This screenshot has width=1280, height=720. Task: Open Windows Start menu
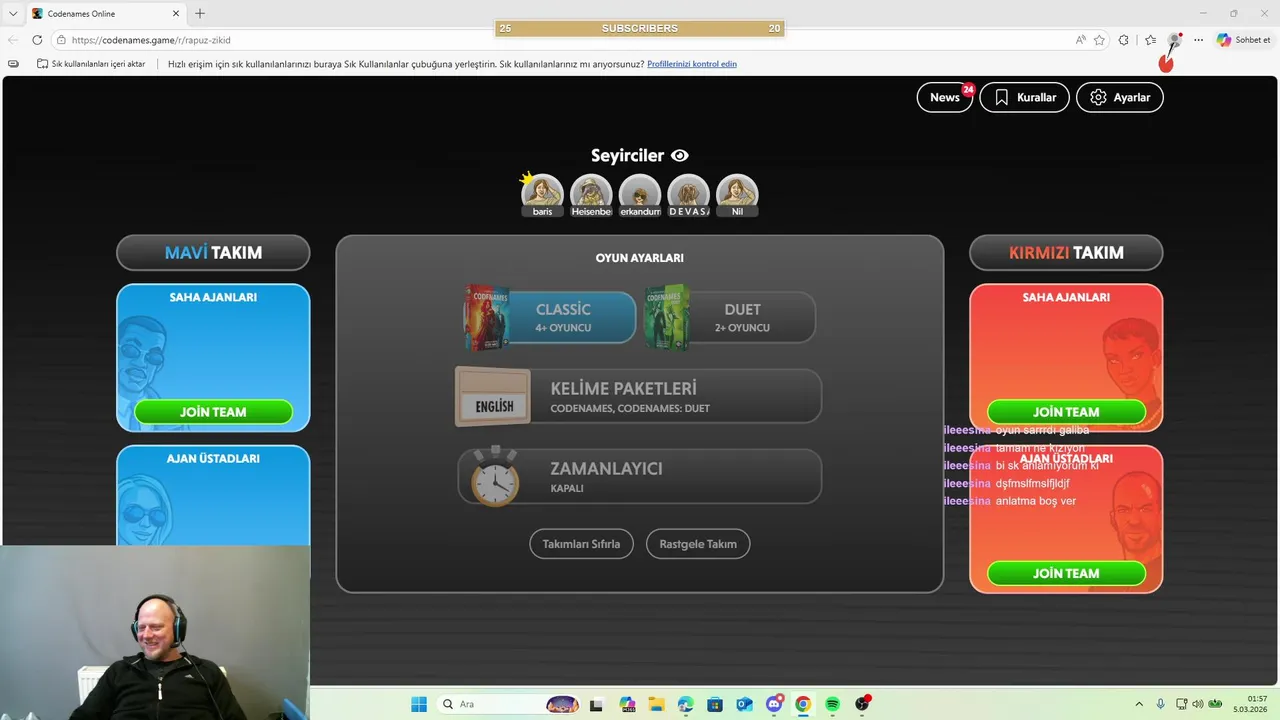[418, 704]
